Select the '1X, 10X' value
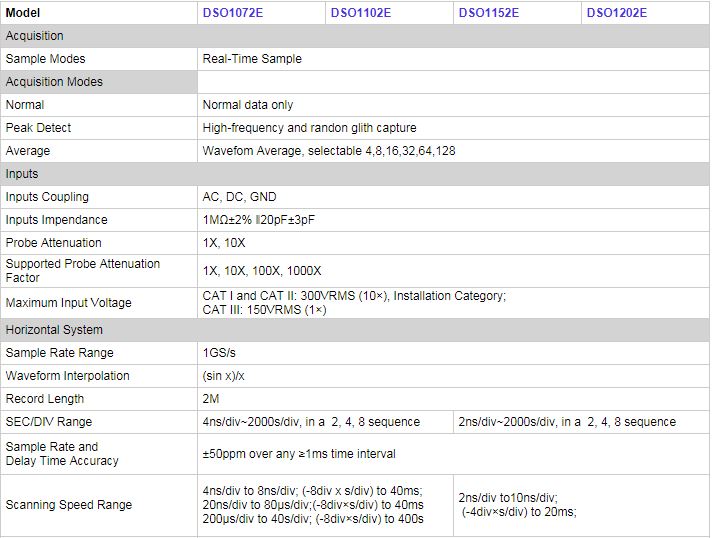Viewport: 715px width, 538px height. [224, 243]
